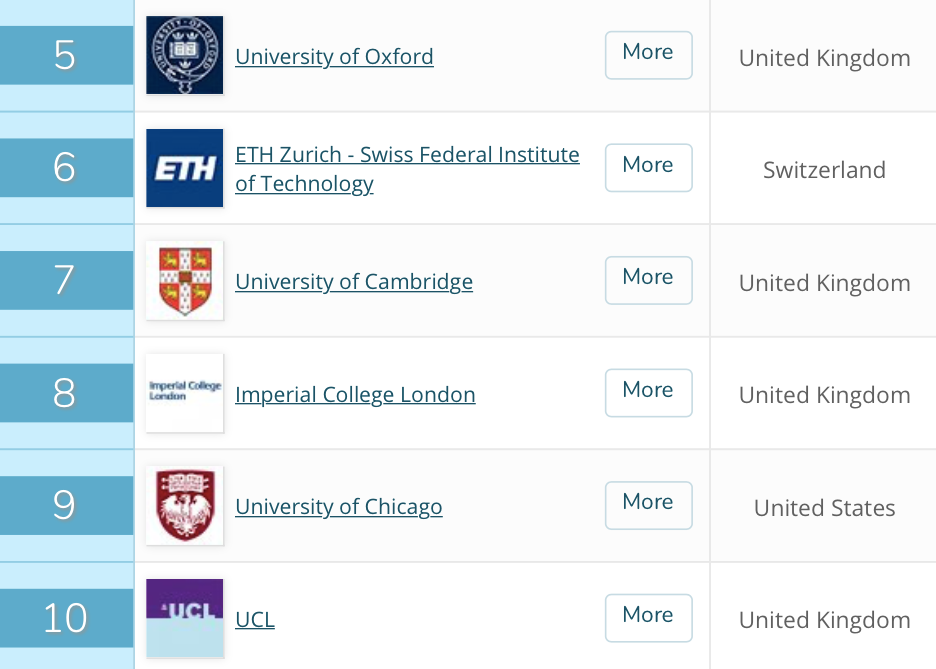Visit the University of Chicago link
The height and width of the screenshot is (669, 936).
338,507
